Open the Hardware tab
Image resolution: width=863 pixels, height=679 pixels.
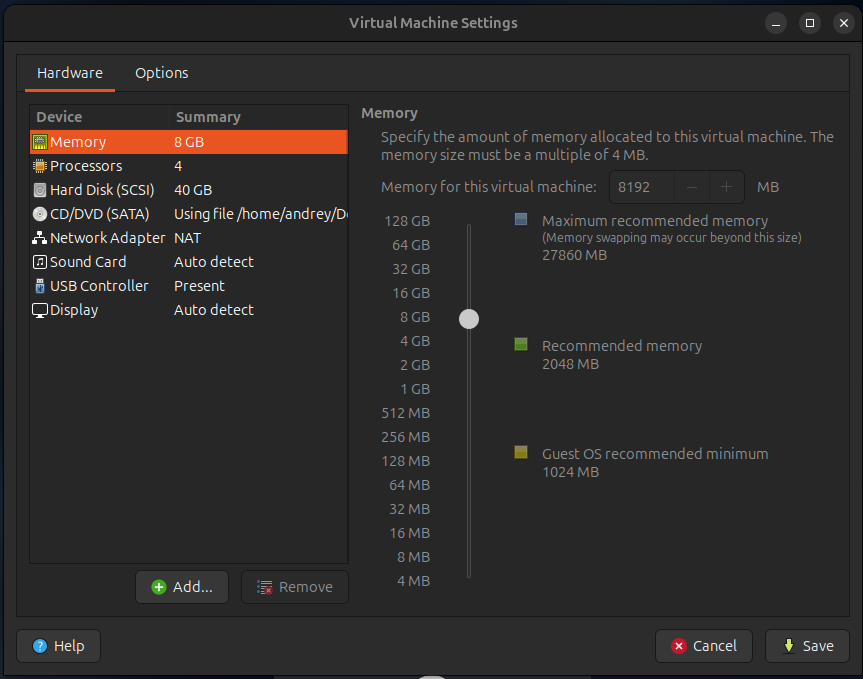click(x=70, y=73)
